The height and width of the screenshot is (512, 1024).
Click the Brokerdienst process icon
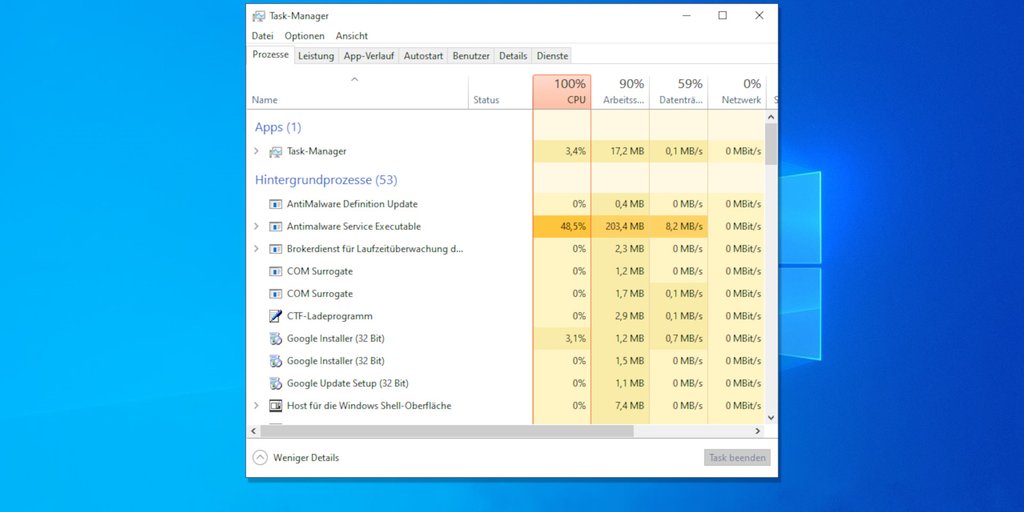point(276,249)
